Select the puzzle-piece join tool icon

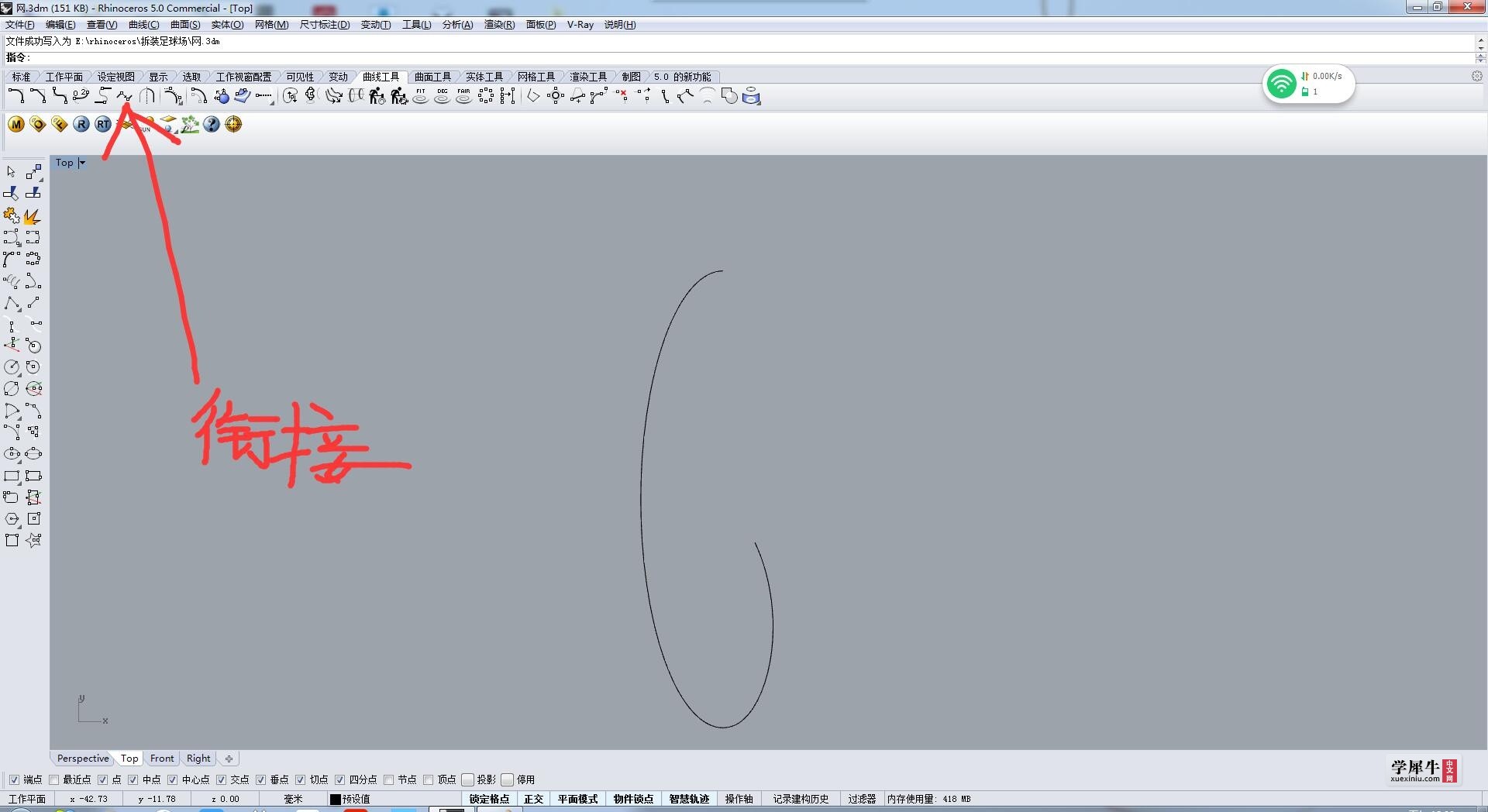click(x=12, y=215)
